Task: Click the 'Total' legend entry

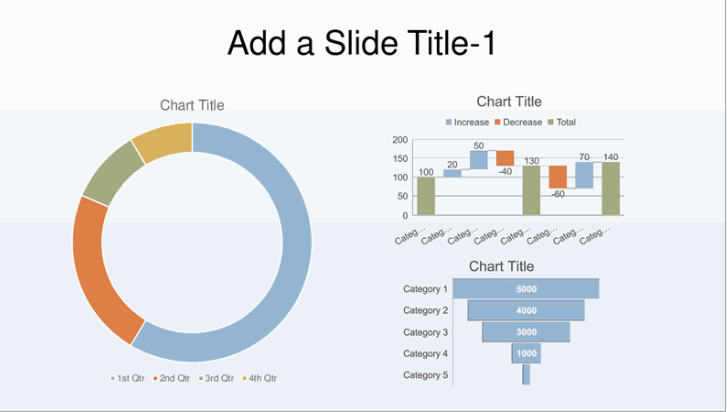Action: 565,122
